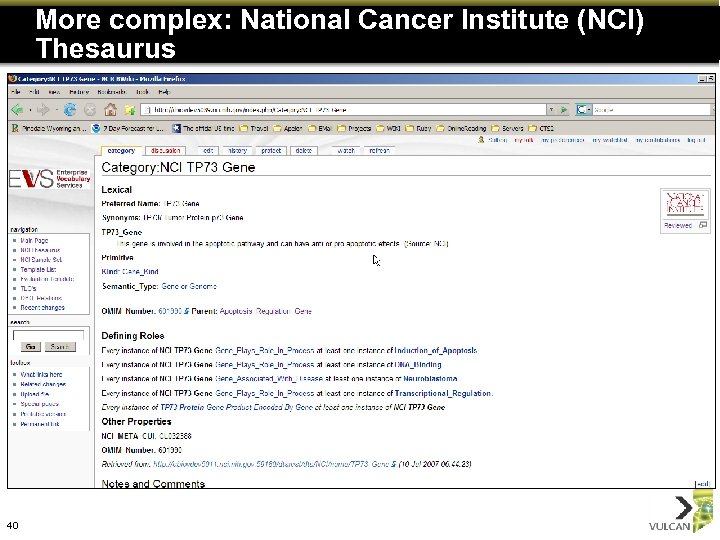The height and width of the screenshot is (540, 720).
Task: Open Related changes in toolbox
Action: pyautogui.click(x=43, y=384)
